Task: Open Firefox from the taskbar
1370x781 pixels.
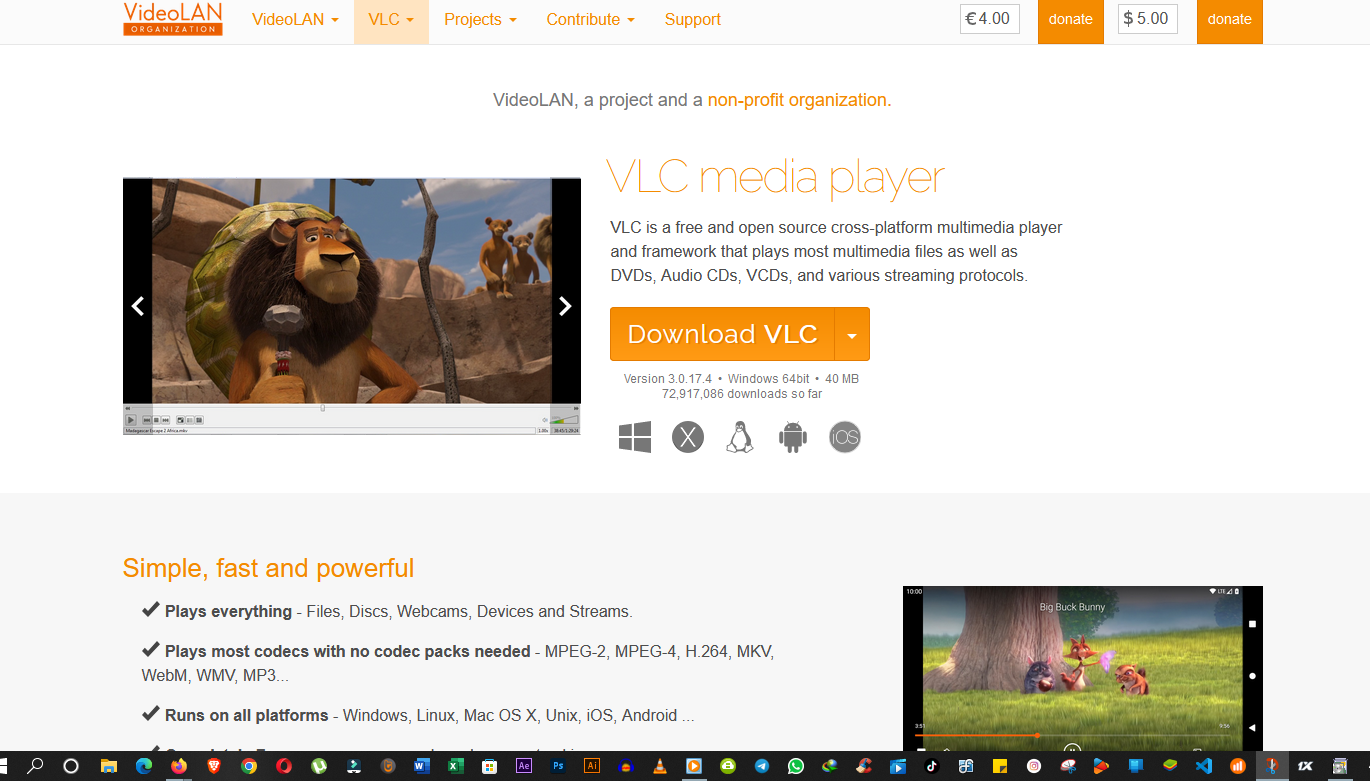Action: click(179, 766)
